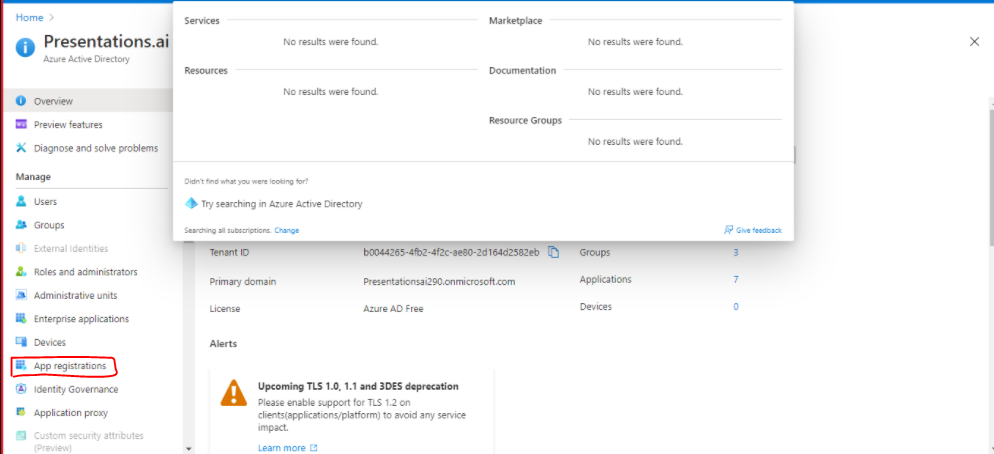This screenshot has height=454, width=994.
Task: Click the App registrations icon
Action: click(x=21, y=366)
